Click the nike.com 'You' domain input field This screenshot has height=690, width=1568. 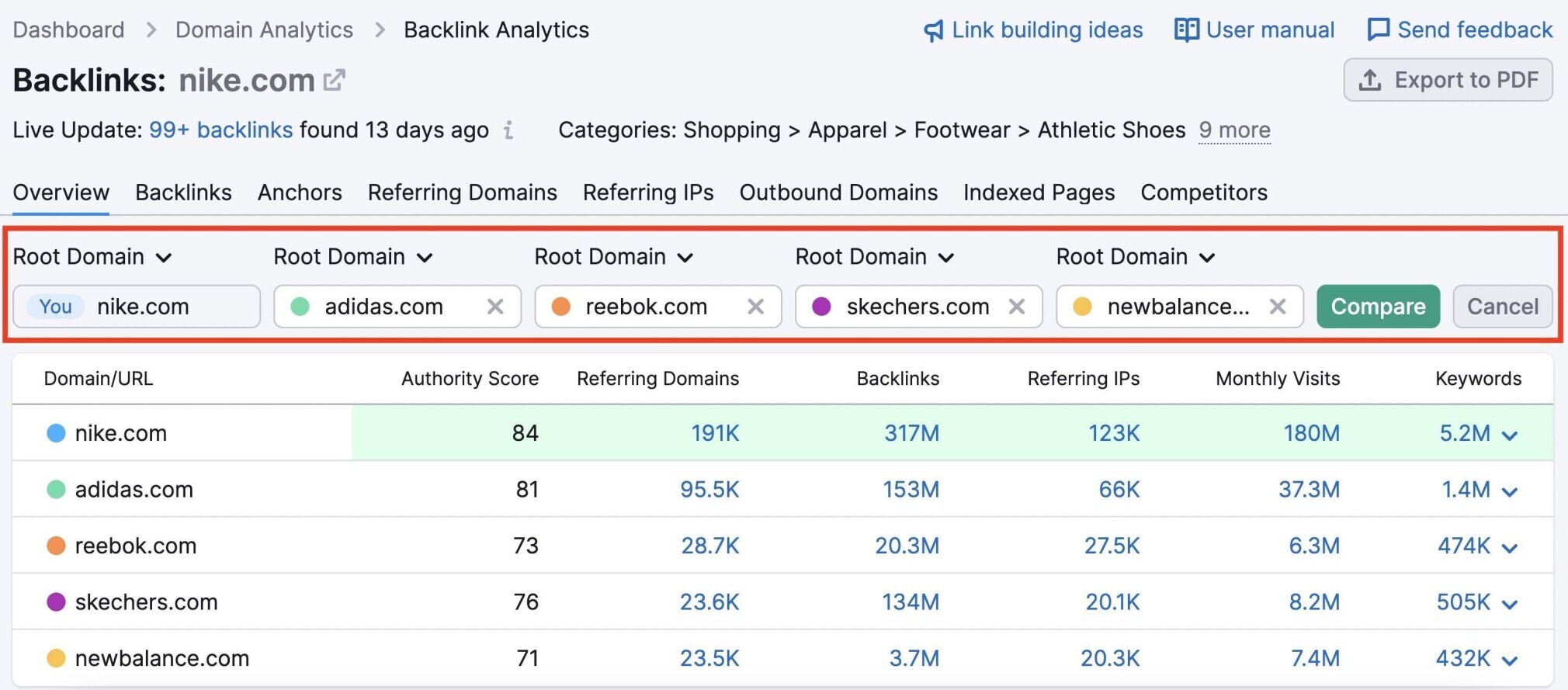137,307
